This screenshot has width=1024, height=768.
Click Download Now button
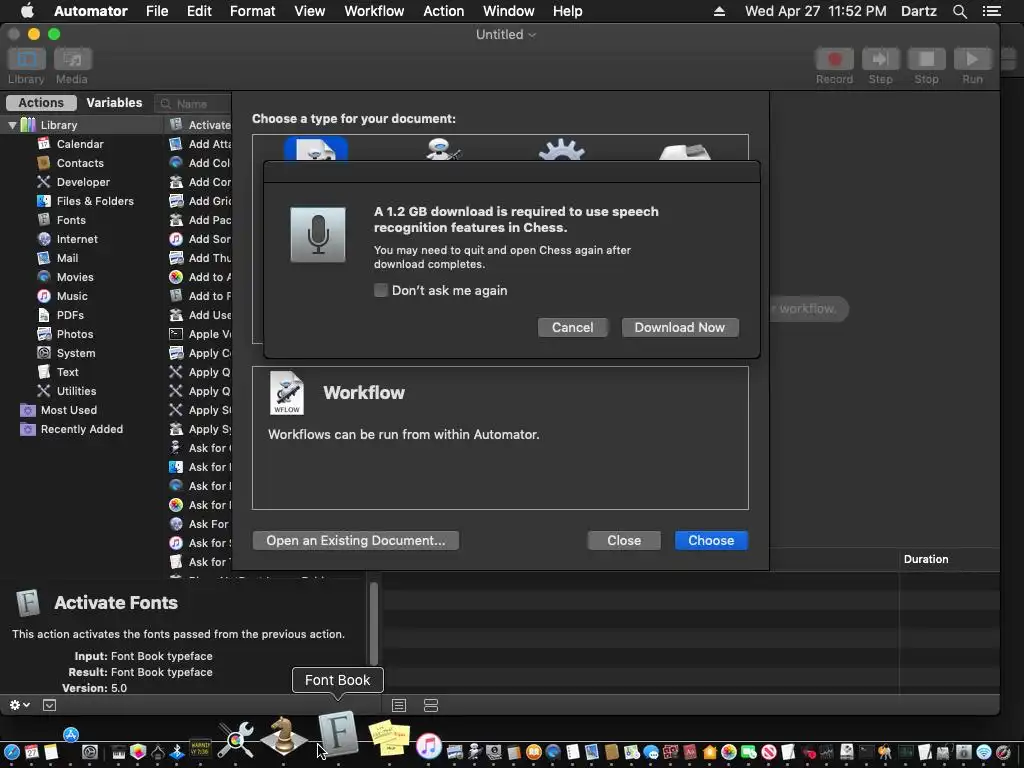[680, 327]
